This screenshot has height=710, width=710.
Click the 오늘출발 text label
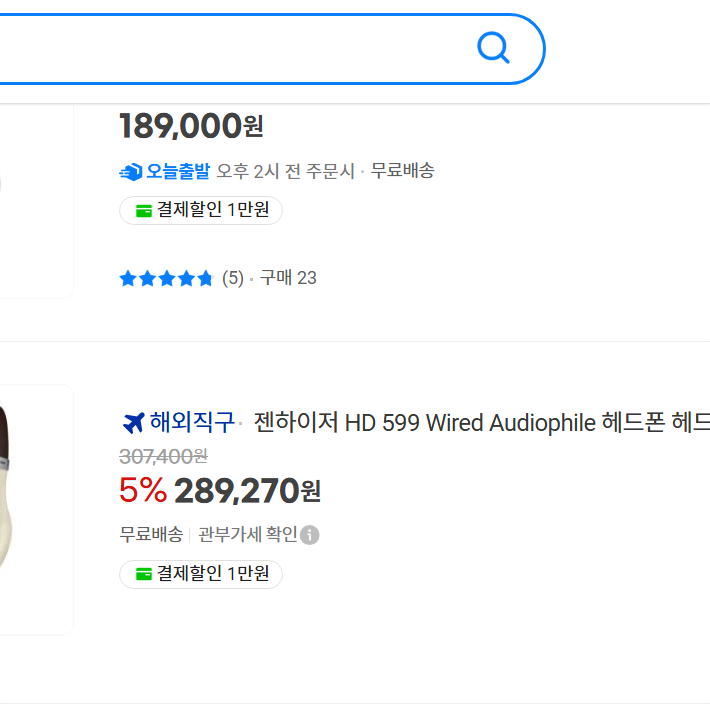coord(178,171)
